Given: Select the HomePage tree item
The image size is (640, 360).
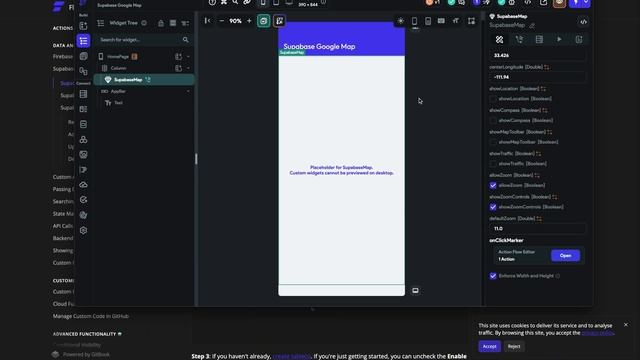Looking at the screenshot, I should point(118,57).
